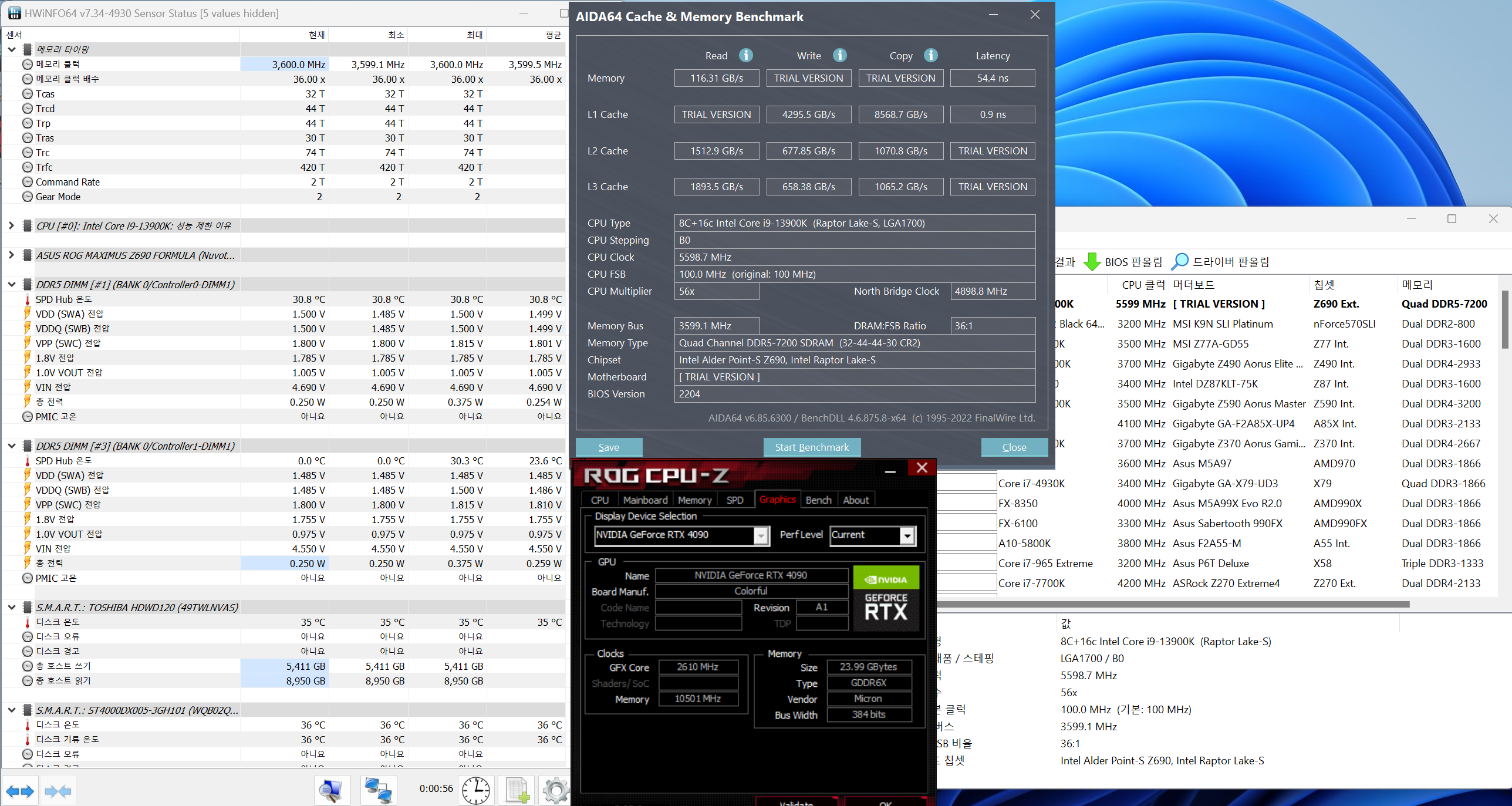Click the thermometer icon beside 디스크 기류 온도
The image size is (1512, 806).
28,740
